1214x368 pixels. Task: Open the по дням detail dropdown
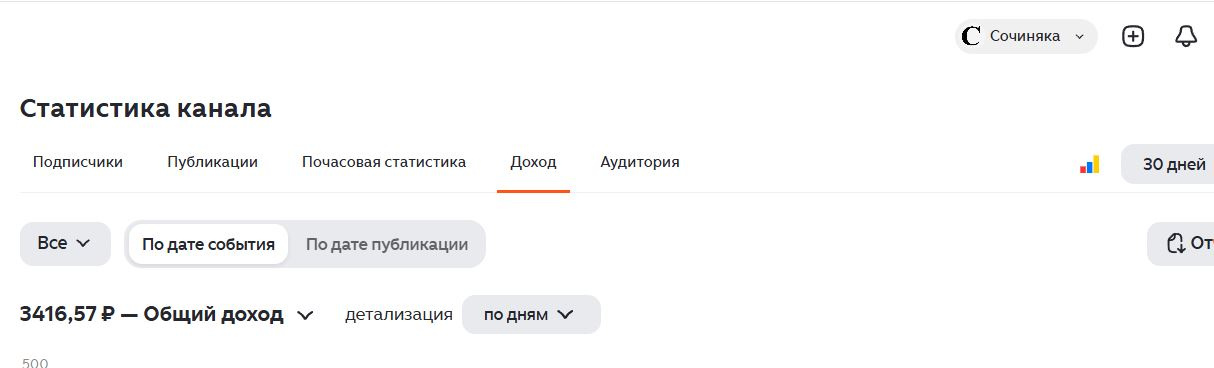coord(531,314)
